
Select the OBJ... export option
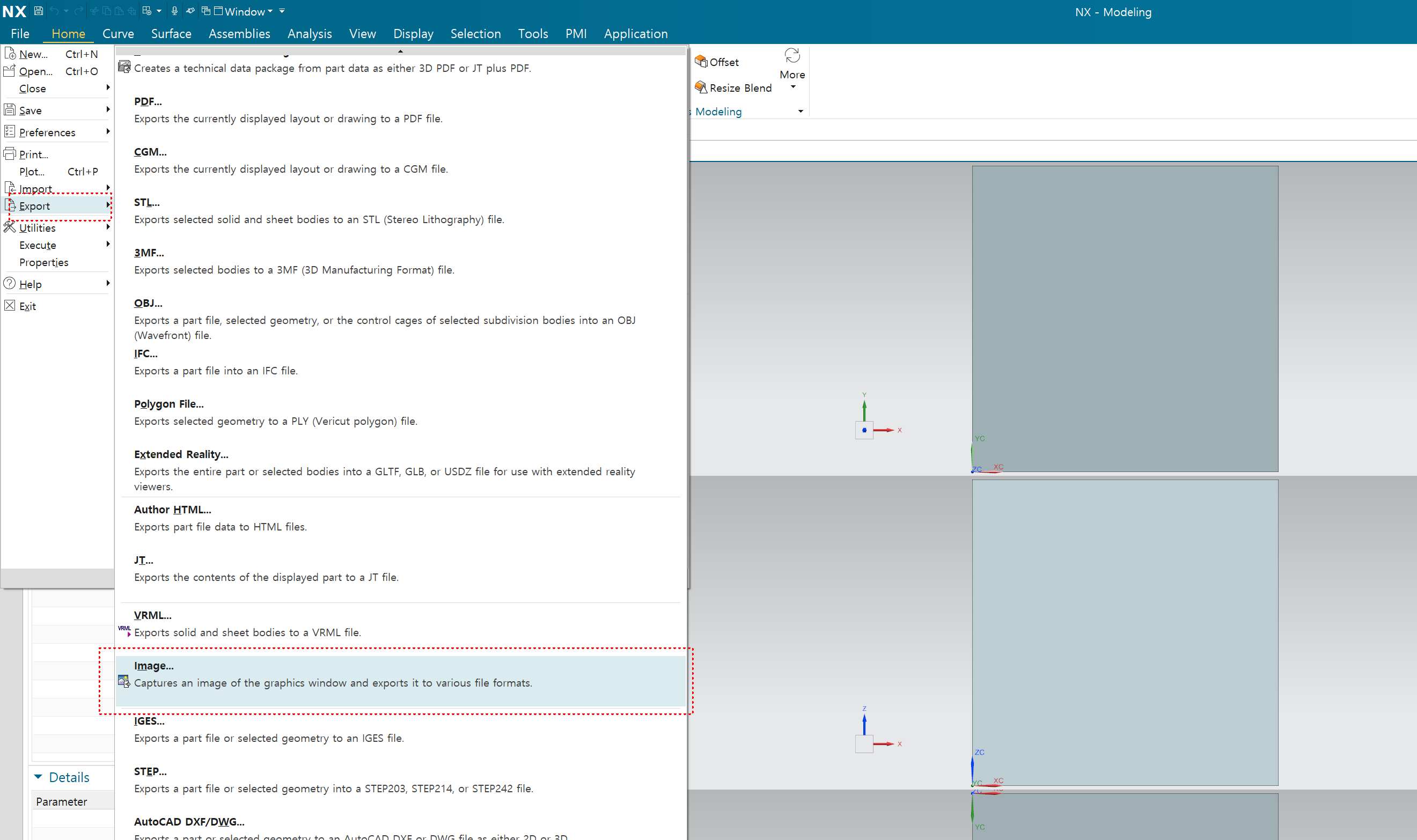401,319
